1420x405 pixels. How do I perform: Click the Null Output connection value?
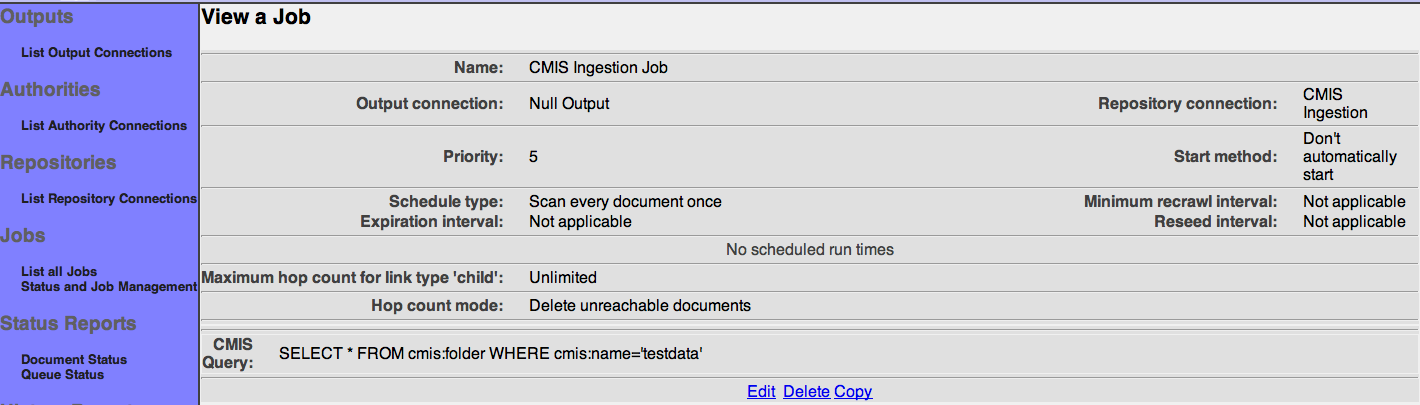[x=569, y=104]
